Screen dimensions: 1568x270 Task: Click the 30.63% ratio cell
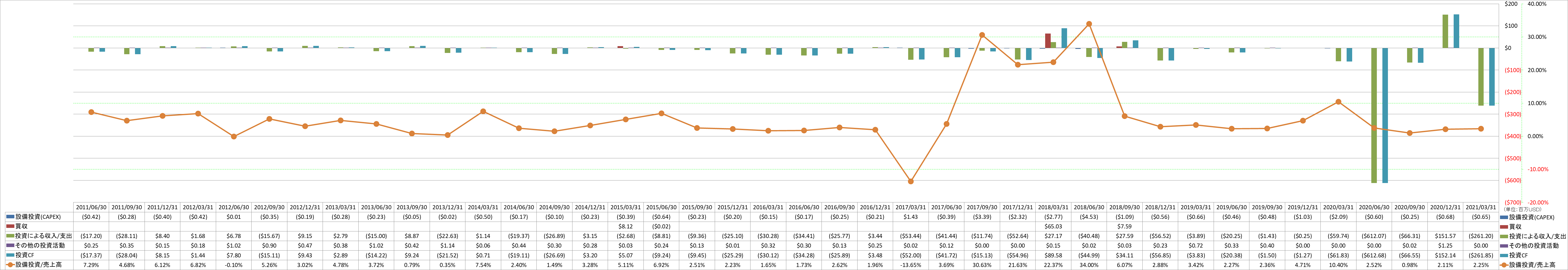(982, 265)
